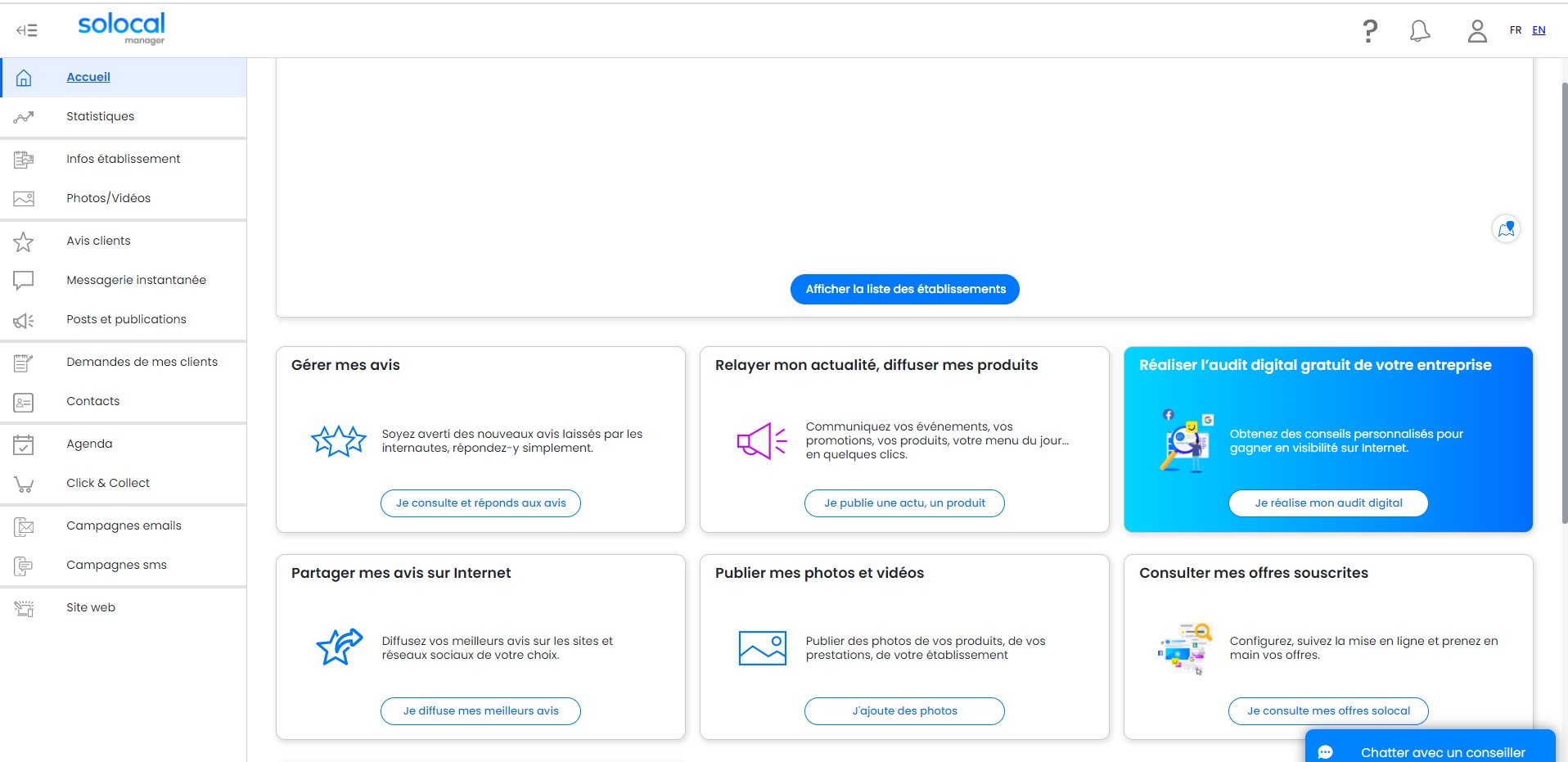Click Afficher la liste des établissements
Viewport: 1568px width, 762px height.
pyautogui.click(x=903, y=289)
